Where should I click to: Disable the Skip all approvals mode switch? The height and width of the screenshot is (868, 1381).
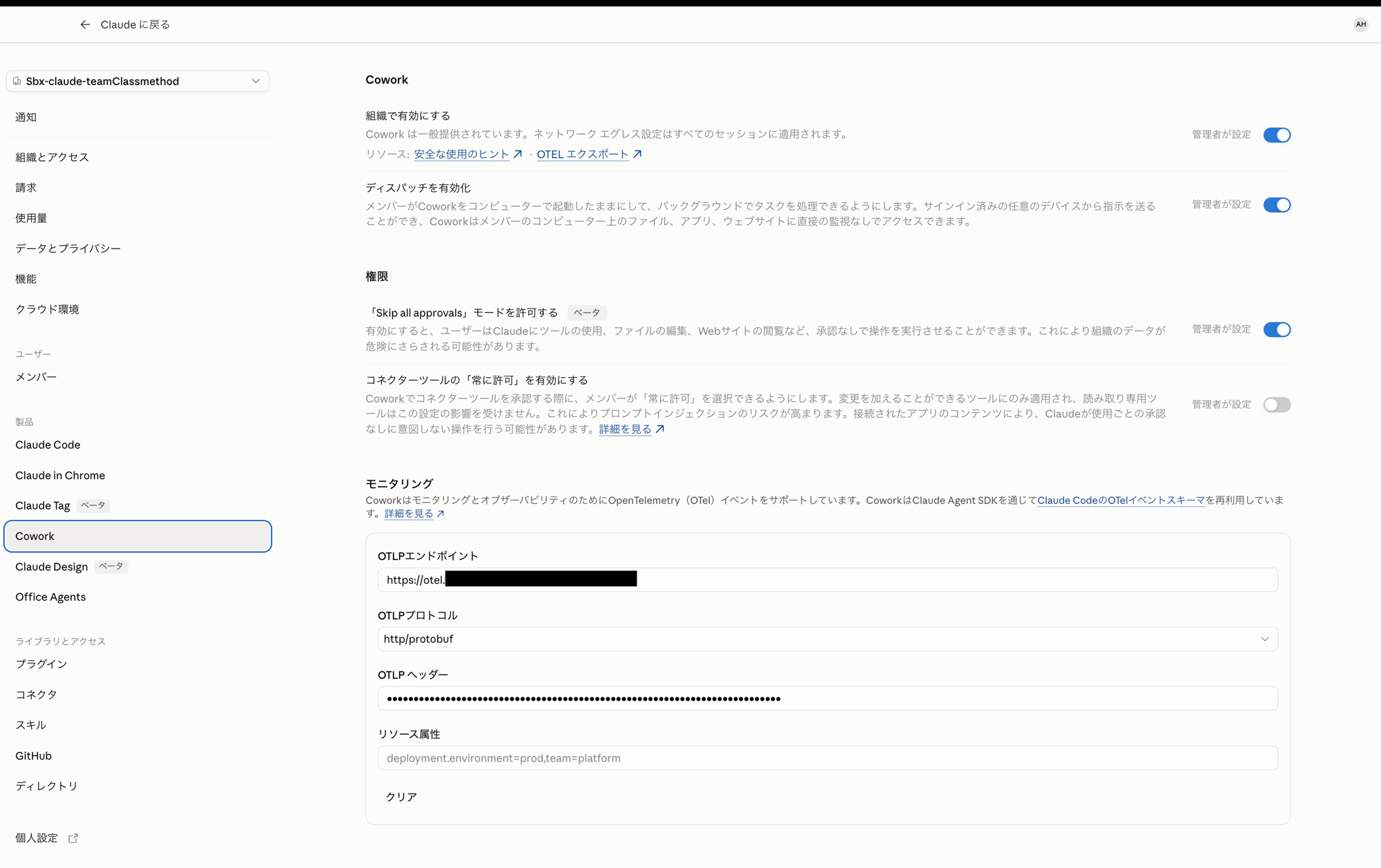pos(1277,329)
